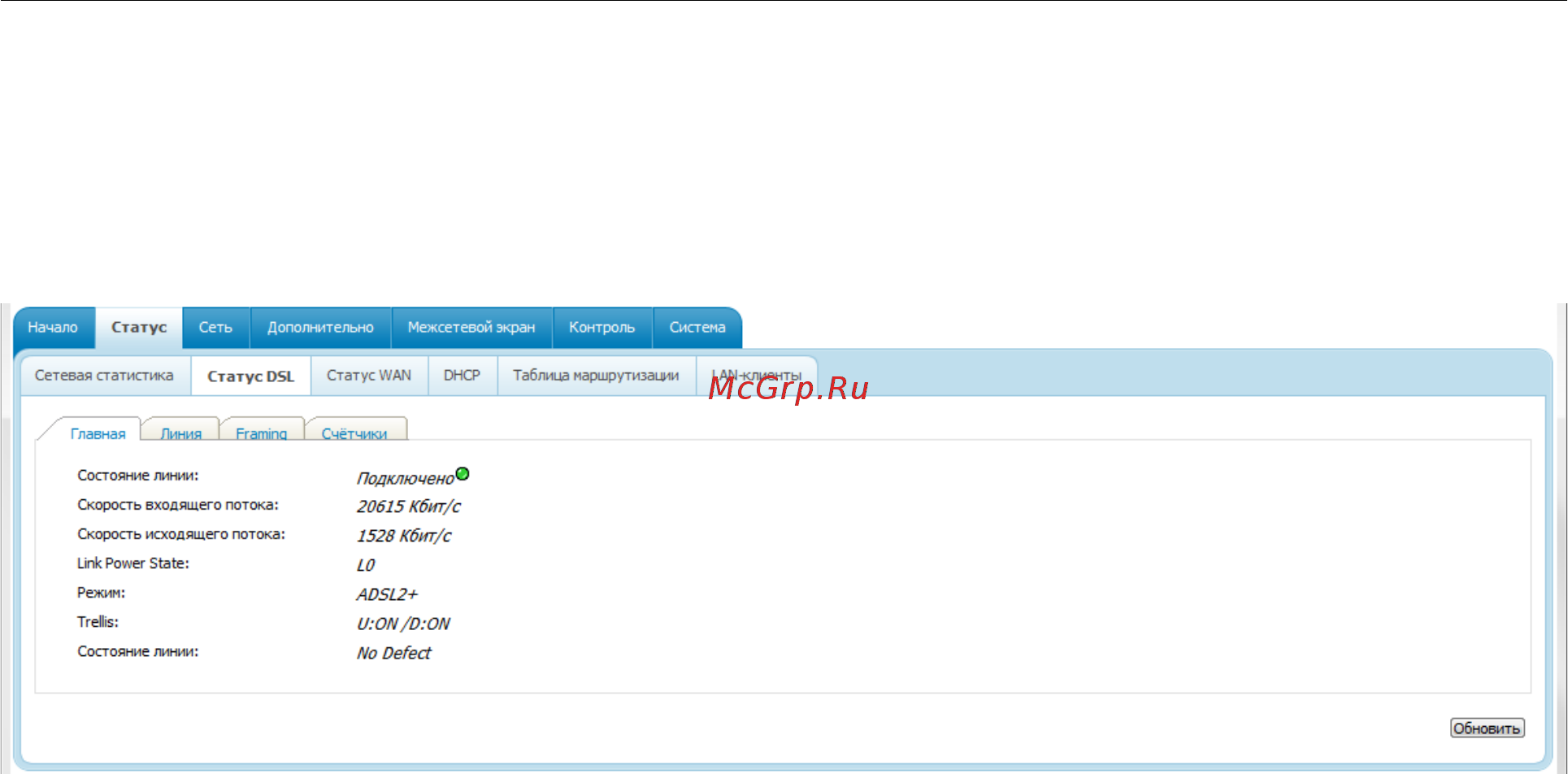Click the 20615 Кбит/с downstream value
This screenshot has height=774, width=1568.
point(408,507)
